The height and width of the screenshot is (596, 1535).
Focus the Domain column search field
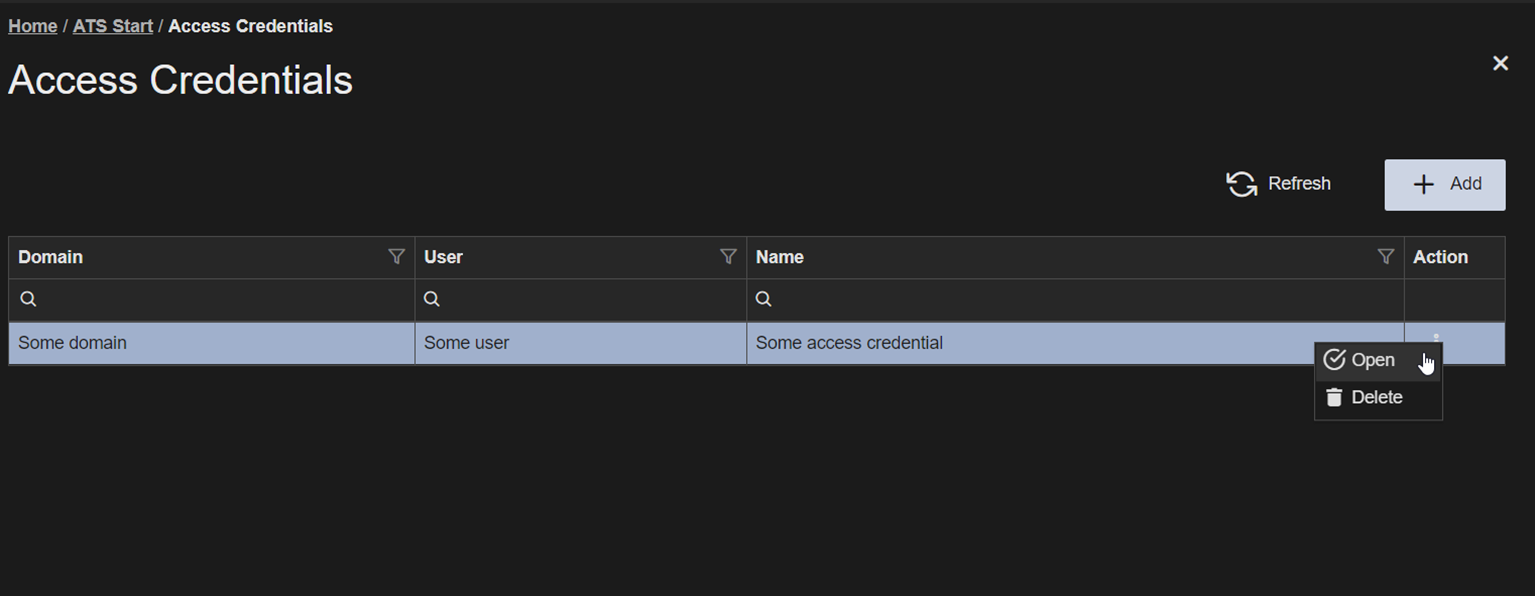click(x=212, y=299)
